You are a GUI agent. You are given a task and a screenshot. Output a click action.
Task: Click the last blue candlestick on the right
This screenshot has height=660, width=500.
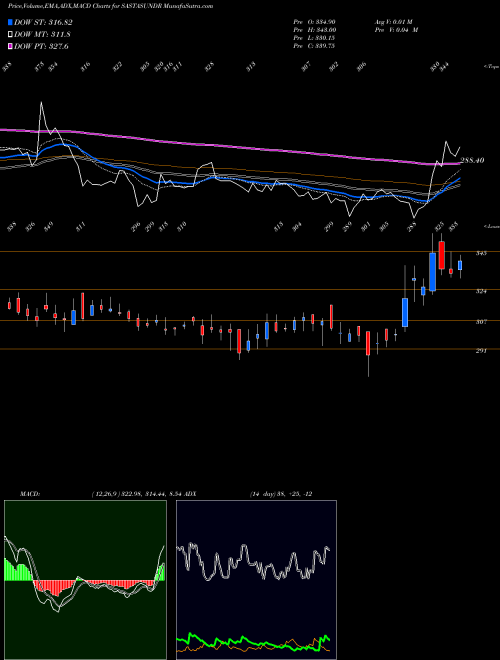(x=460, y=265)
